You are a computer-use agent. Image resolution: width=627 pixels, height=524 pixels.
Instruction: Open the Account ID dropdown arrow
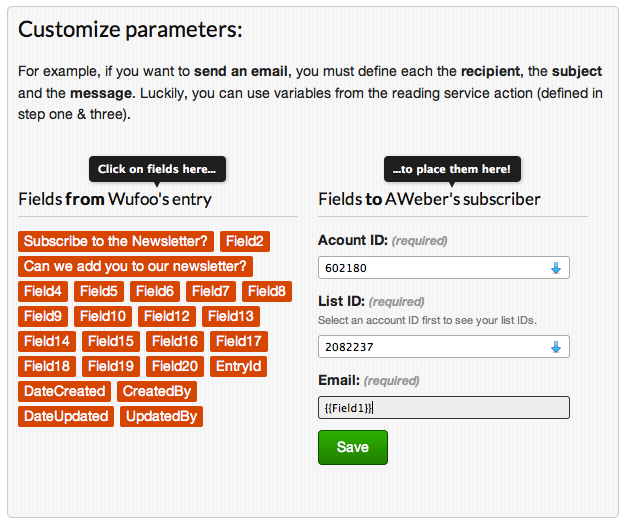[557, 268]
